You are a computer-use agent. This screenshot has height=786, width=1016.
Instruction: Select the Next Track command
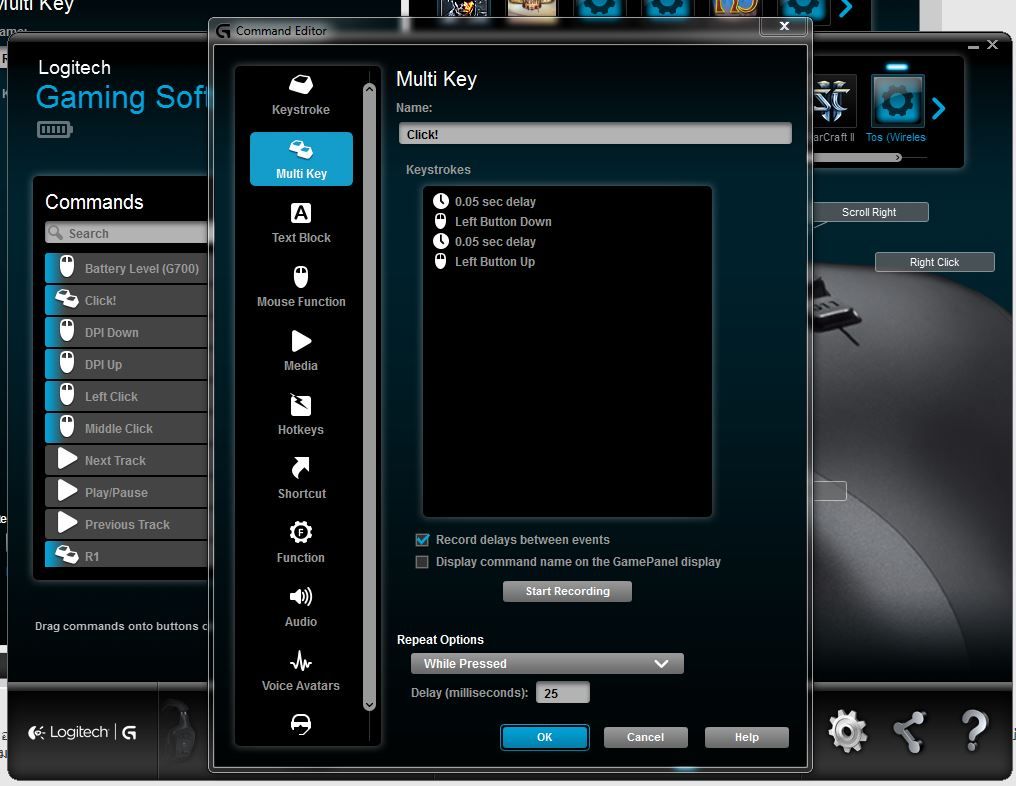coord(126,460)
